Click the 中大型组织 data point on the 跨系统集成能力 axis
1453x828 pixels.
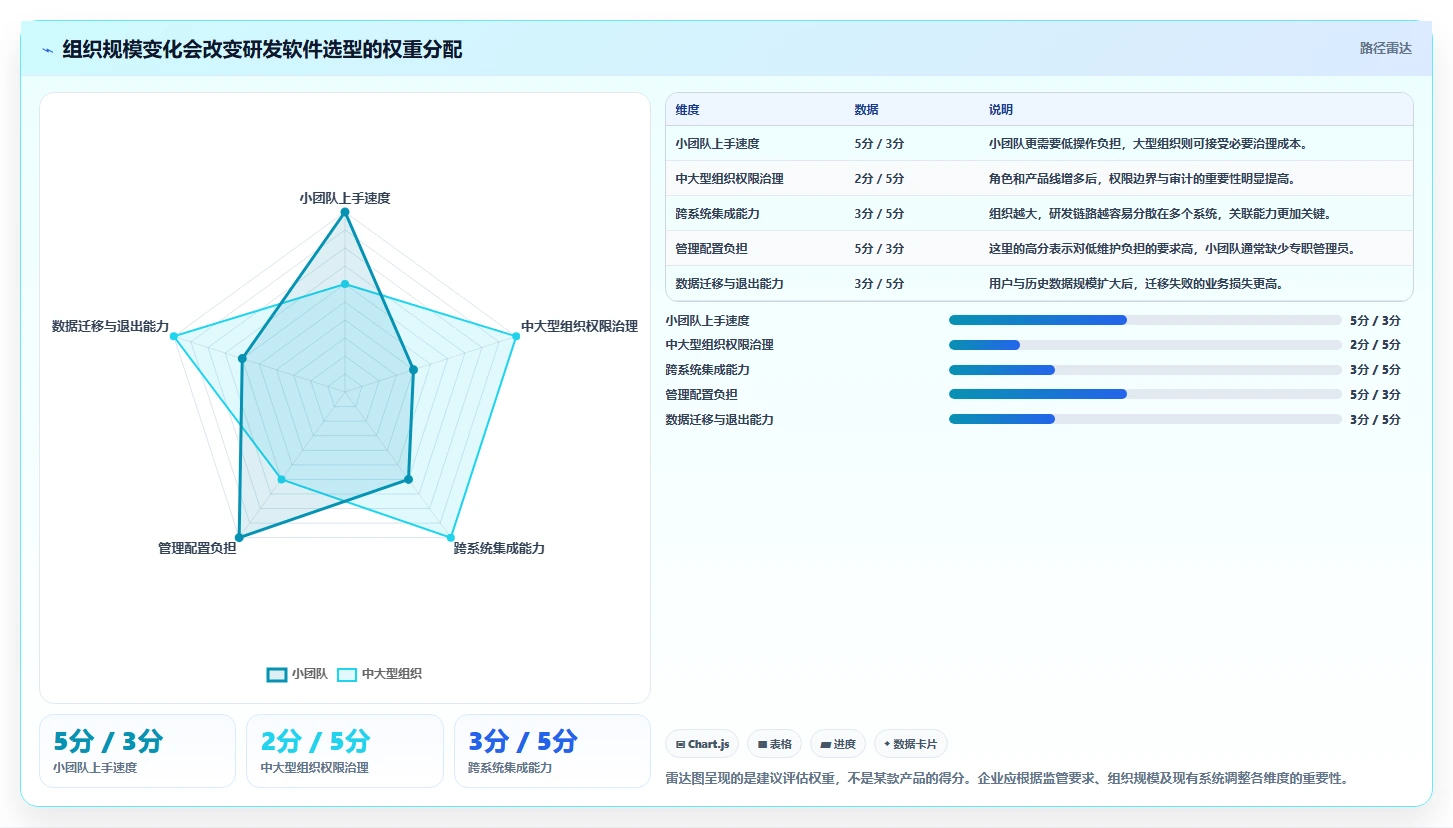451,537
